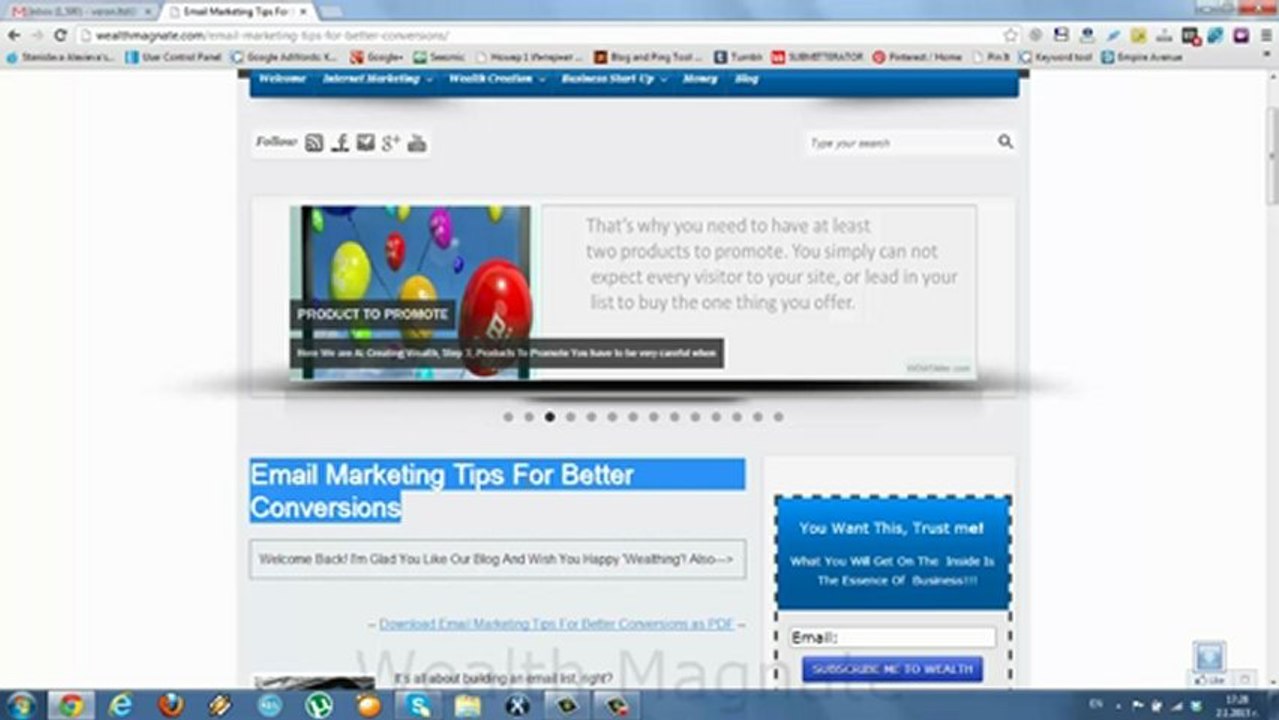Open the Google+ follow icon
The image size is (1279, 720).
391,143
